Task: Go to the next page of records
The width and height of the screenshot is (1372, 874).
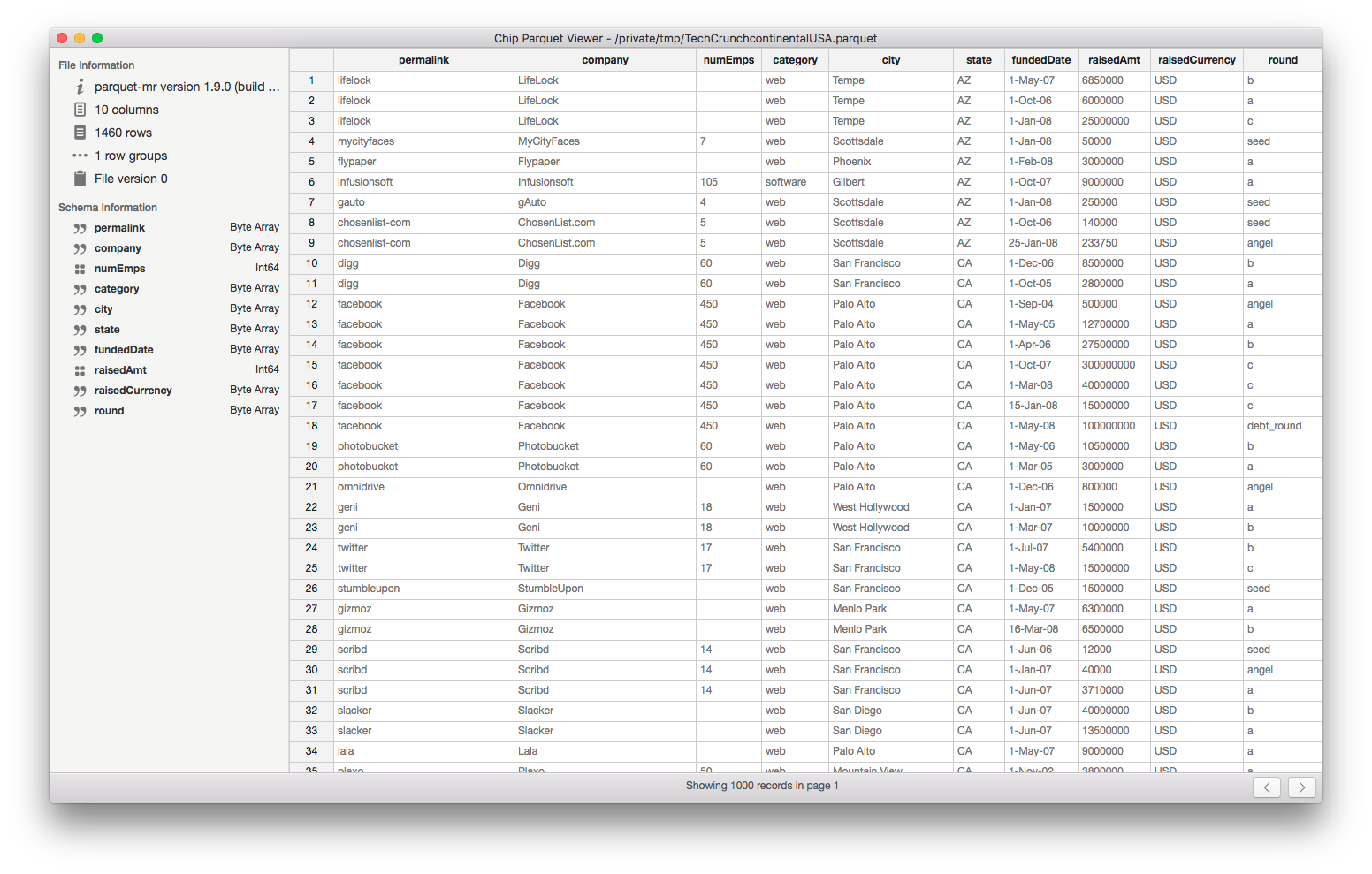Action: (x=1302, y=787)
